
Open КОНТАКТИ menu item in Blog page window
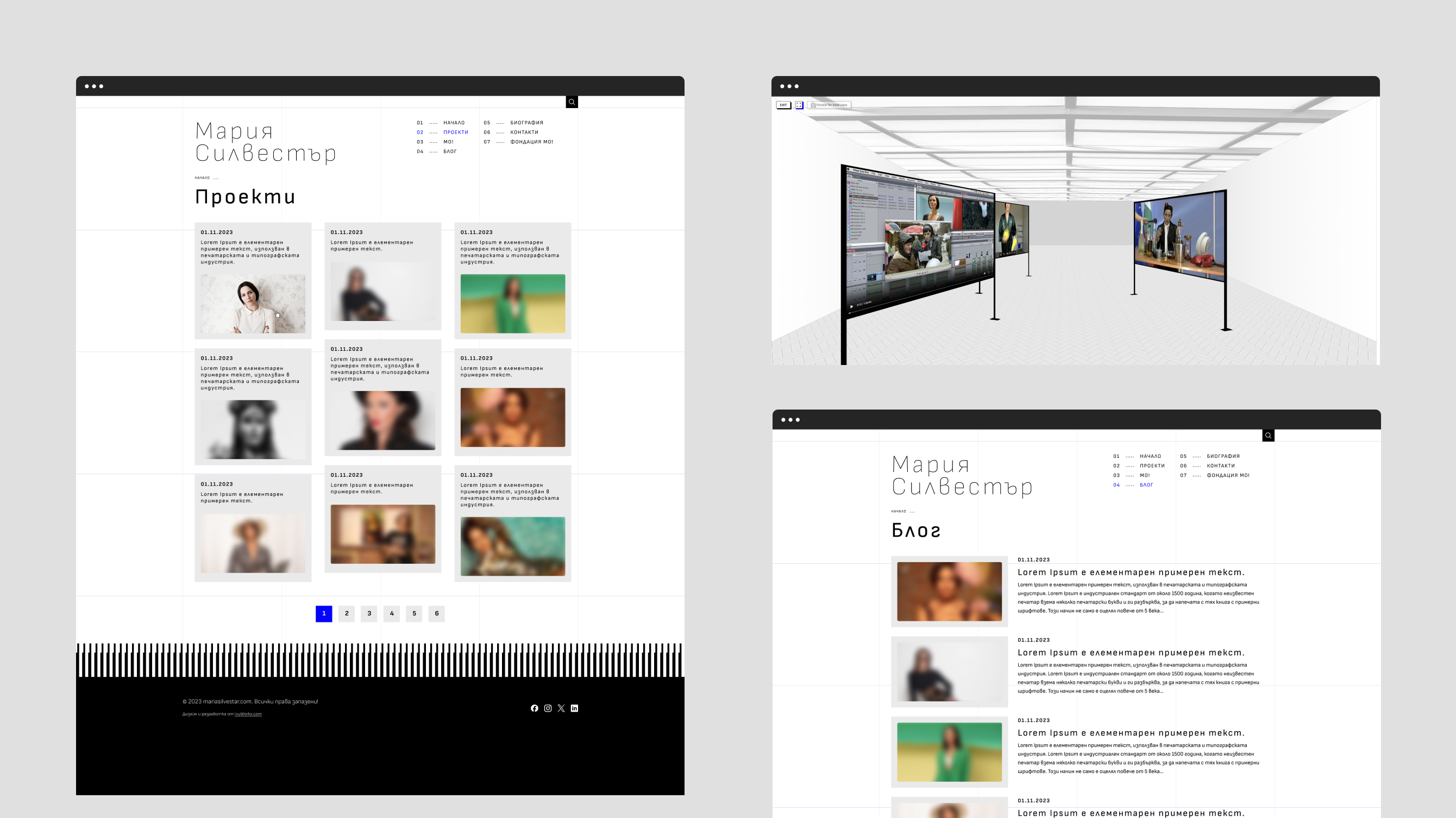pyautogui.click(x=1220, y=465)
